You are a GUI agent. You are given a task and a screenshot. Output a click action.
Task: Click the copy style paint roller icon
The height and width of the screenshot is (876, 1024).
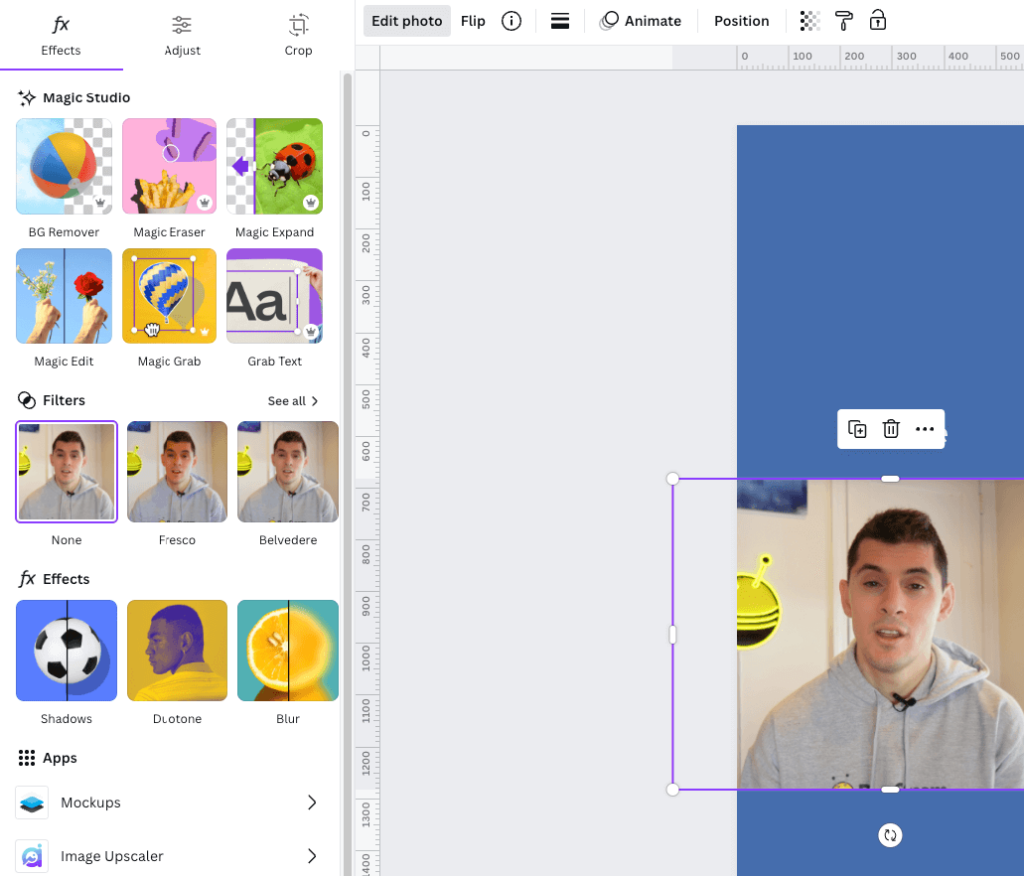(844, 21)
